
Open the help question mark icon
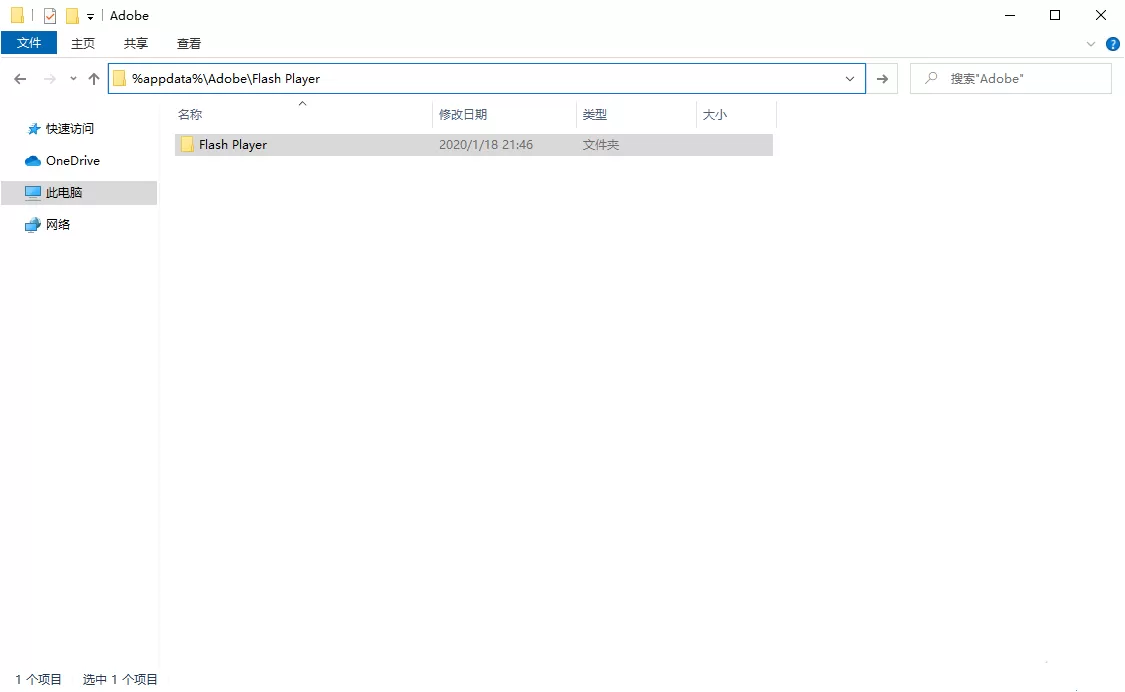click(x=1113, y=44)
